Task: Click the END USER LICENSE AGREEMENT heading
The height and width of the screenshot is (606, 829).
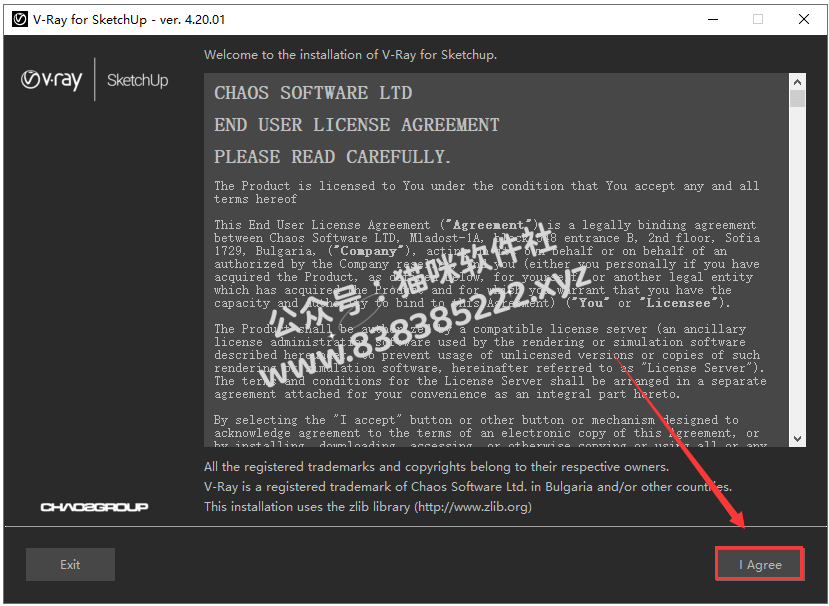Action: (x=356, y=125)
